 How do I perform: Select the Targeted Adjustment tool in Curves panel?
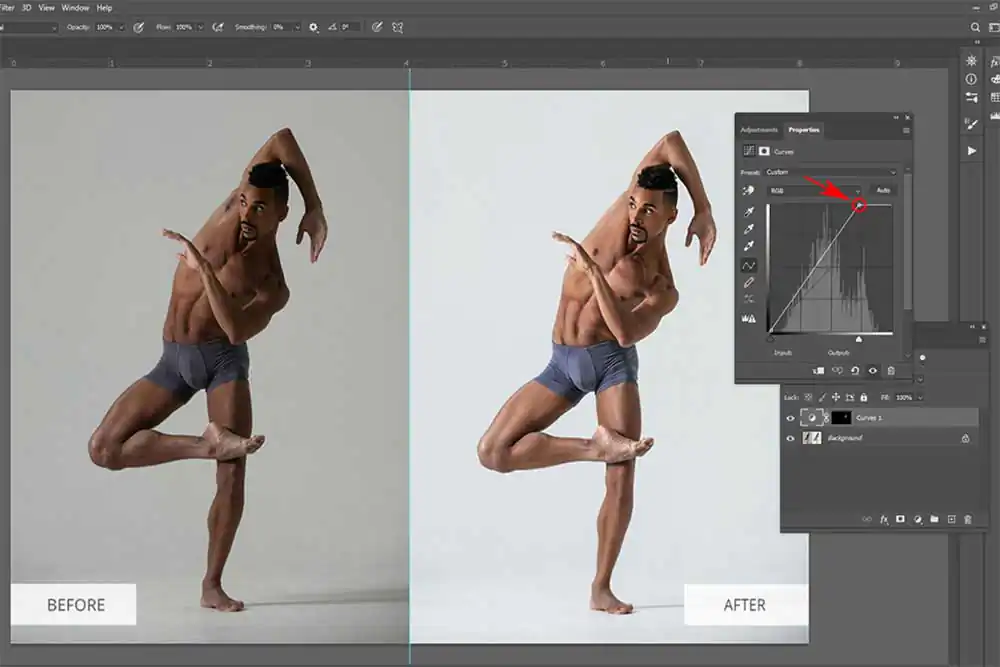(748, 189)
